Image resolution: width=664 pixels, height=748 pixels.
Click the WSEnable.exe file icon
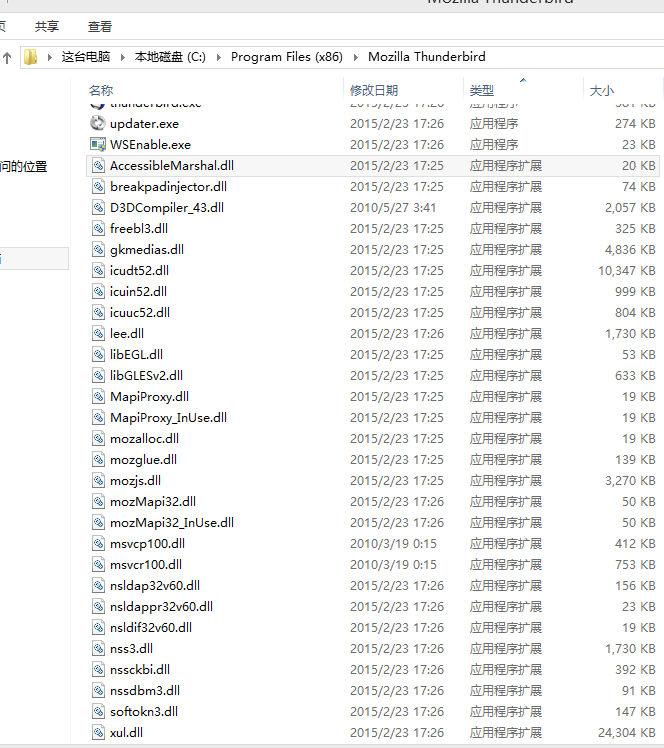point(98,145)
